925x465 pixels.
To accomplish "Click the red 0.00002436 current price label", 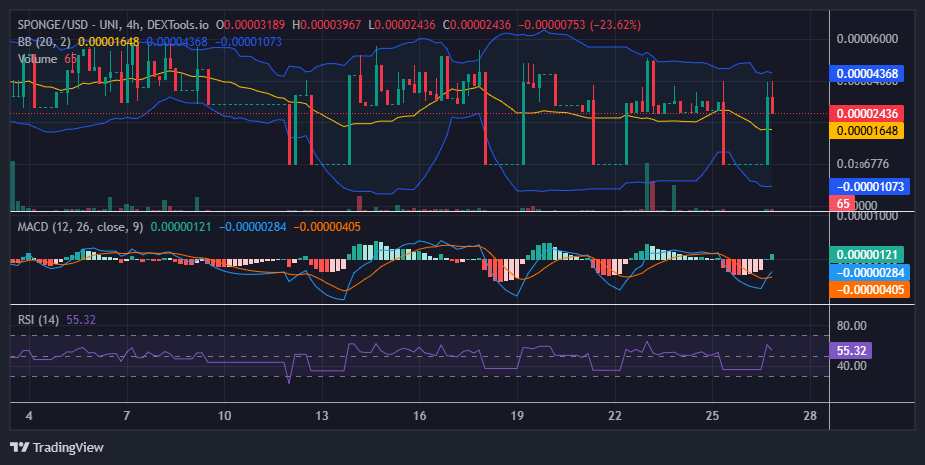I will pyautogui.click(x=867, y=113).
